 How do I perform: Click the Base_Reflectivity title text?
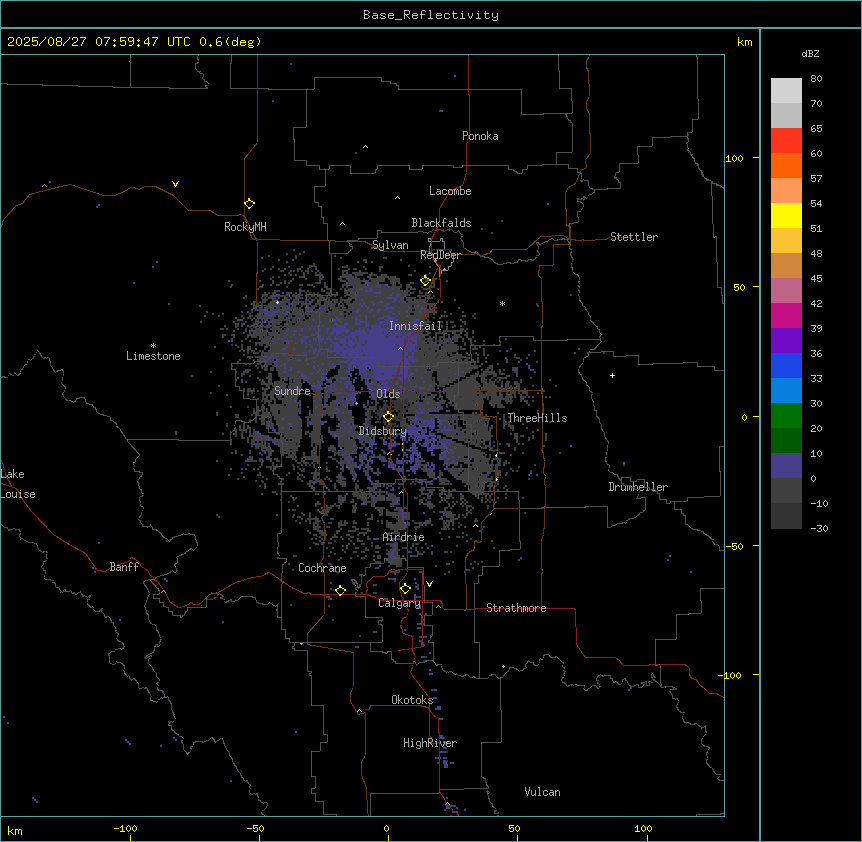point(431,15)
